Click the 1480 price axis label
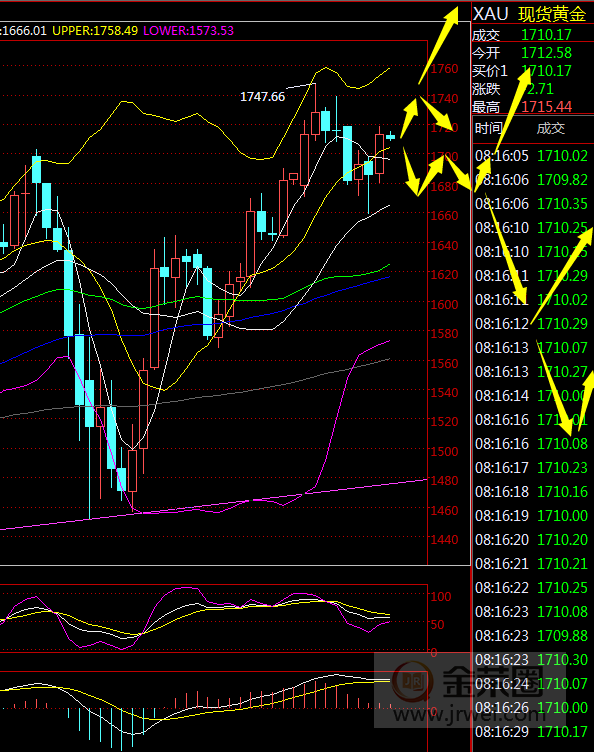594x752 pixels. [x=444, y=481]
